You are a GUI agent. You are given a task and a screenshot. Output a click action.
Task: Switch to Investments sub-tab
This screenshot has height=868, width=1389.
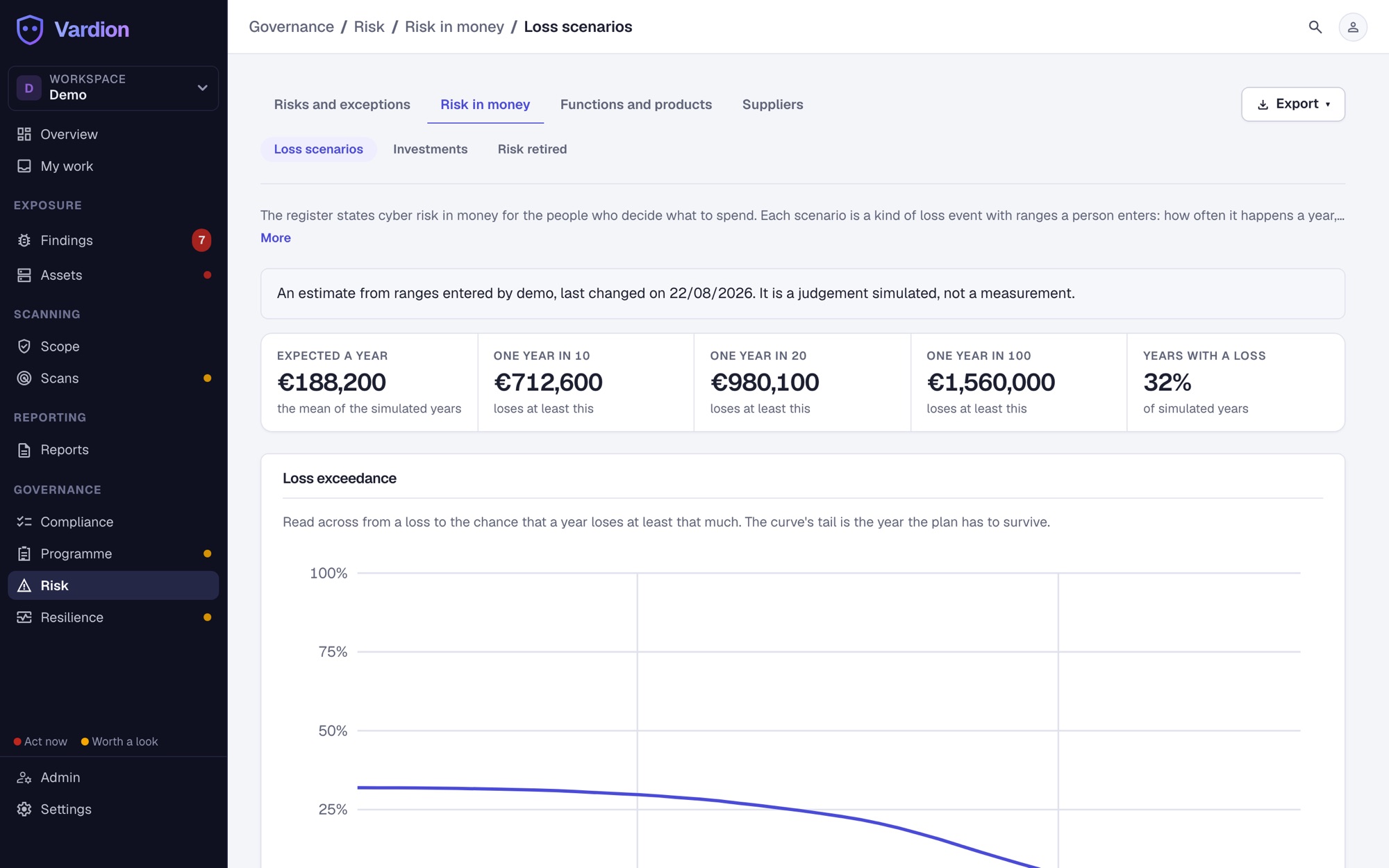430,149
